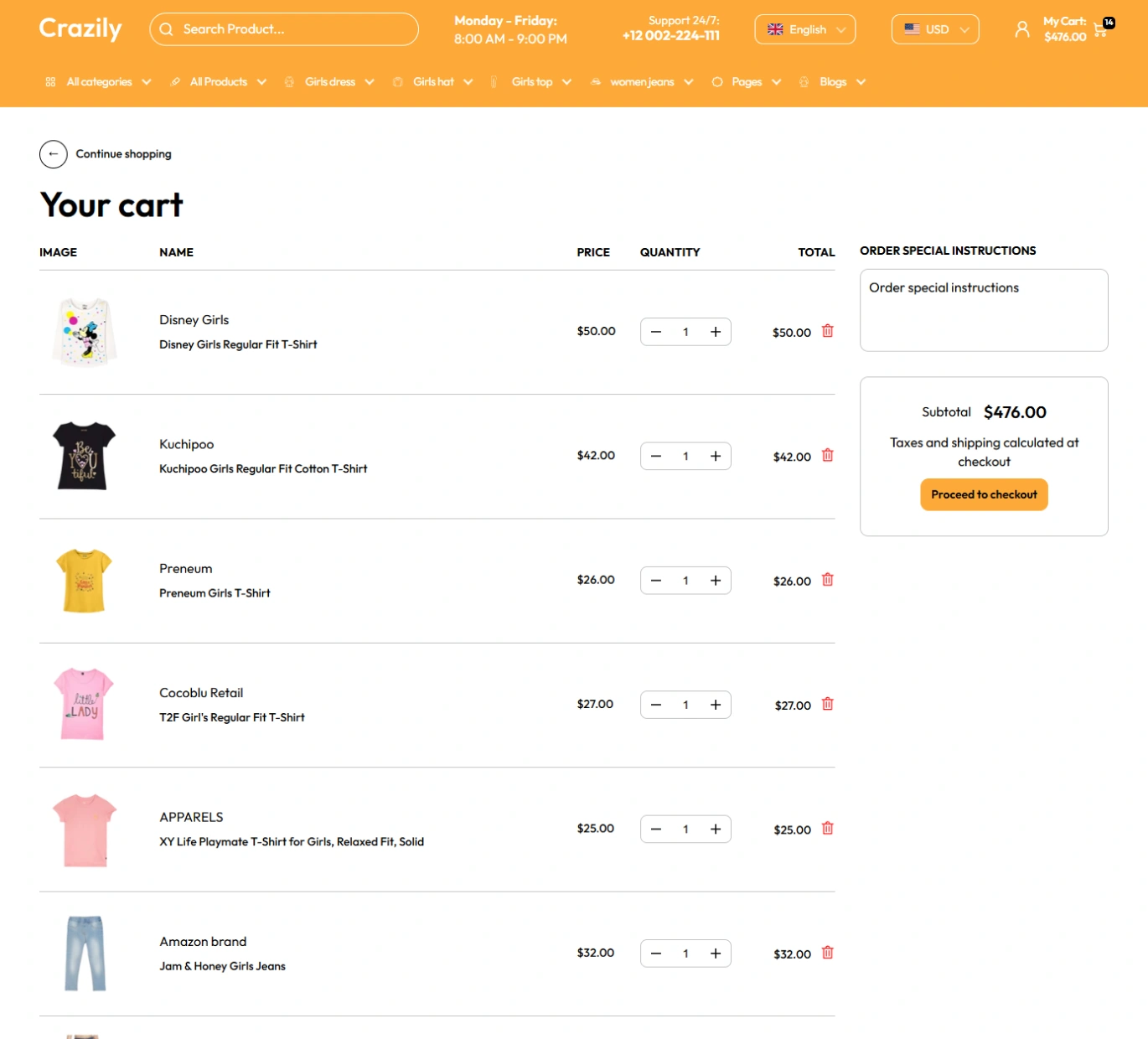
Task: Click plus button for APPARELS item
Action: (716, 830)
